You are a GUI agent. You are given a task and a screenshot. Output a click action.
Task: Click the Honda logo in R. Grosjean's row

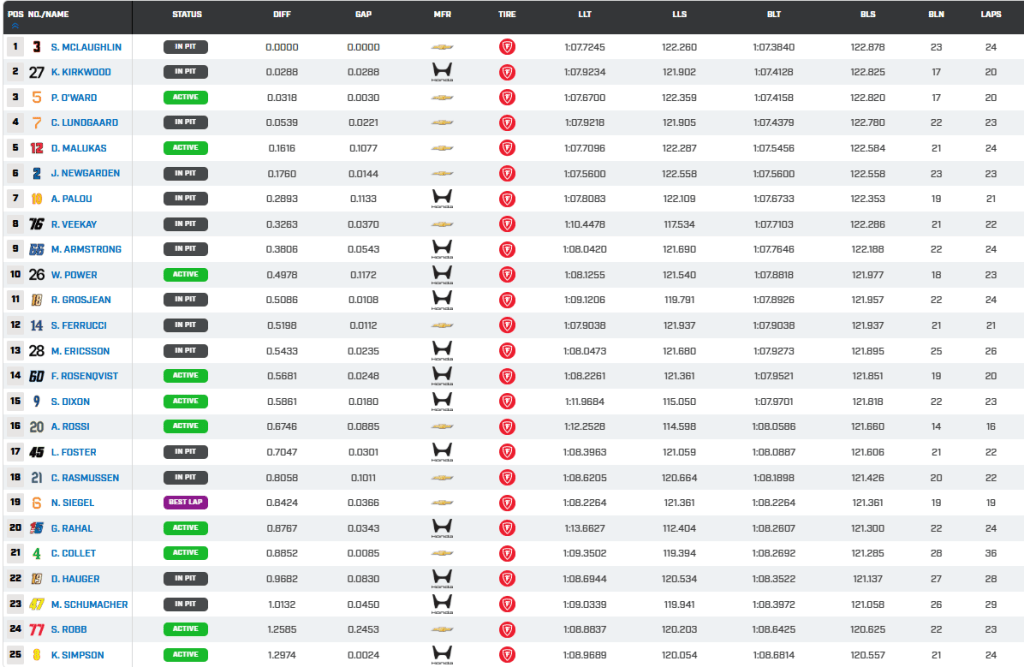[x=442, y=300]
